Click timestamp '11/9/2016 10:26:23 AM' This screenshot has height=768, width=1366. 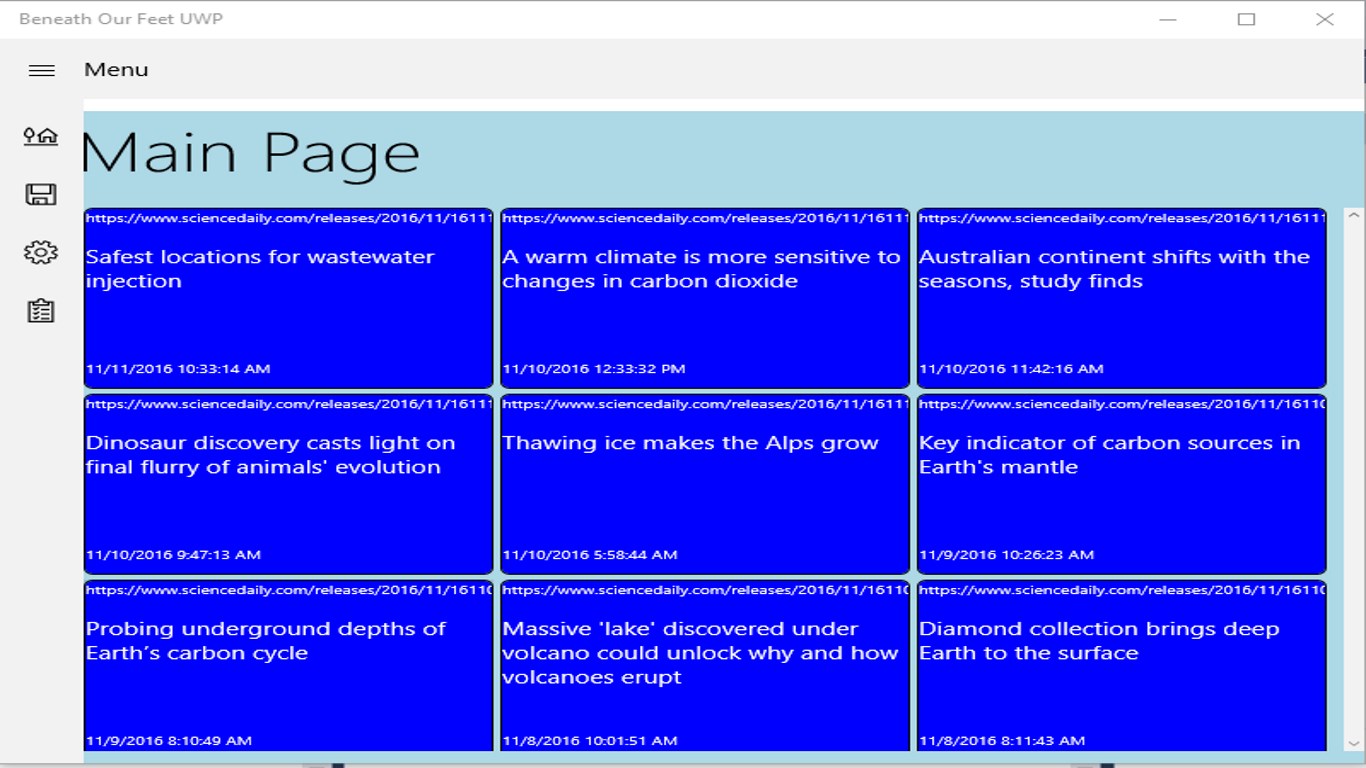[1006, 555]
